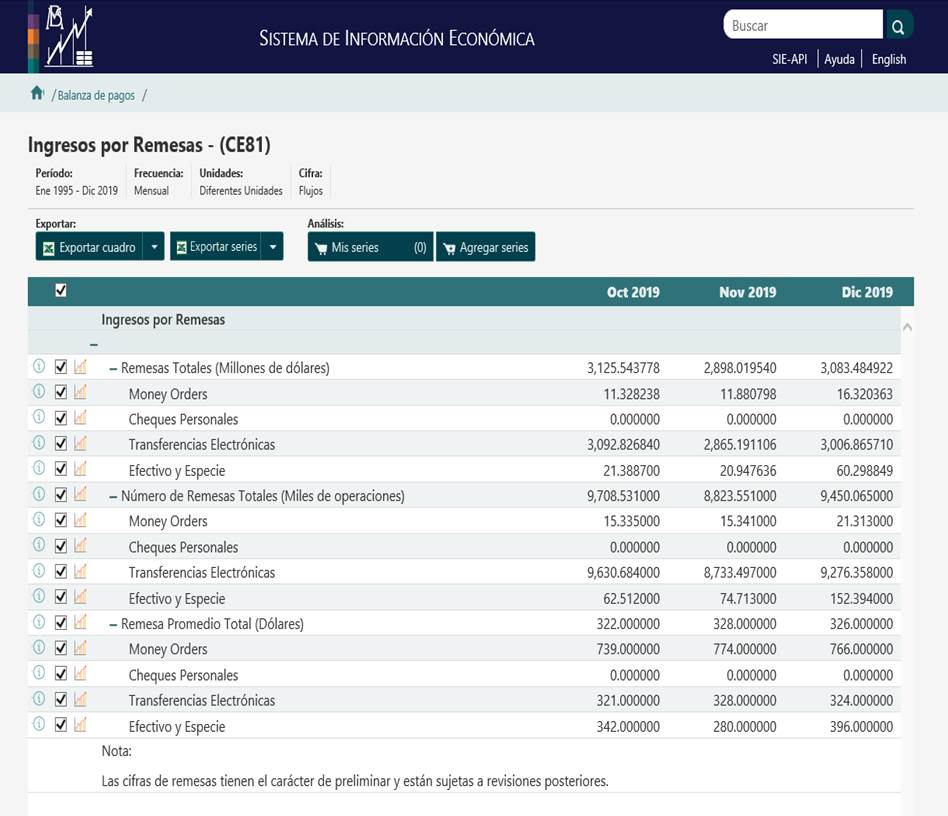This screenshot has height=816, width=948.
Task: Open the SIE-API menu link
Action: tap(789, 59)
